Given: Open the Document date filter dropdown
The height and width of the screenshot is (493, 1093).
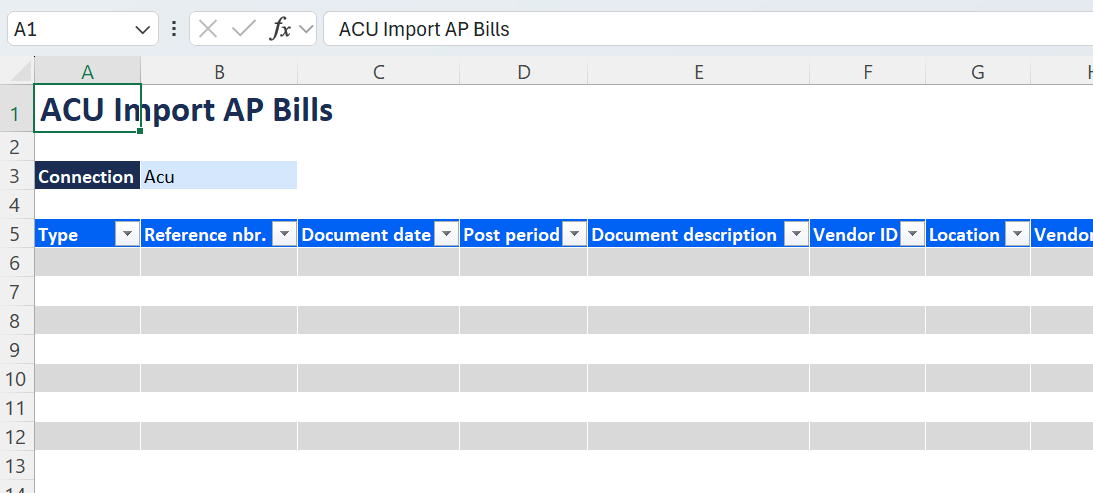Looking at the screenshot, I should coord(446,235).
